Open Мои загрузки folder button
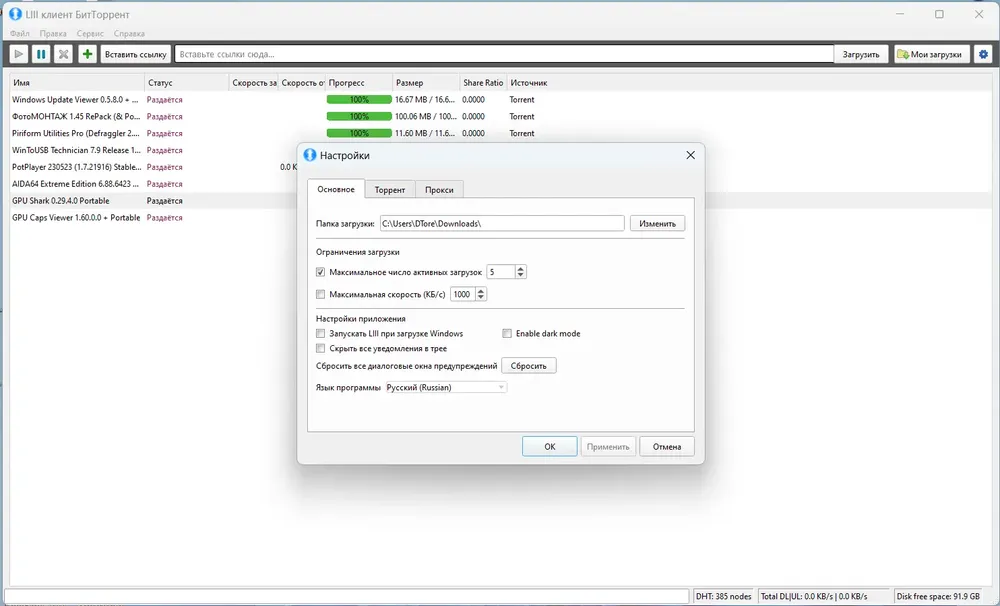This screenshot has height=606, width=1000. [x=932, y=54]
